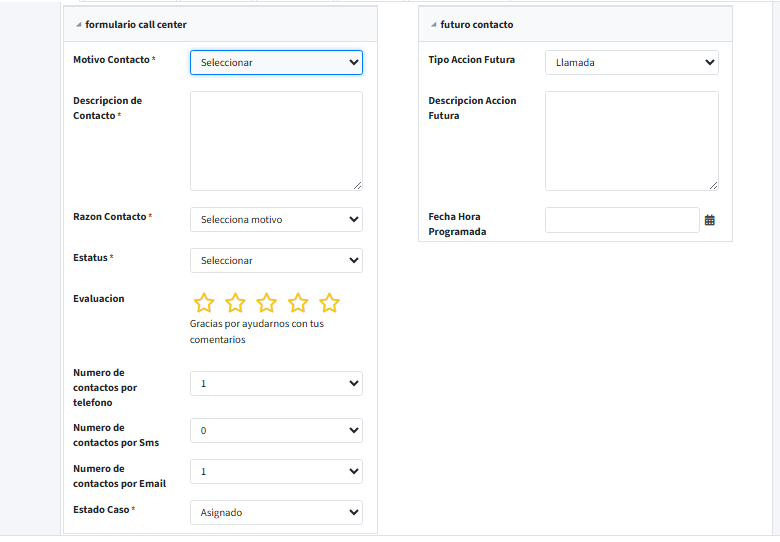Open the Tipo Accion Futura dropdown

point(631,62)
